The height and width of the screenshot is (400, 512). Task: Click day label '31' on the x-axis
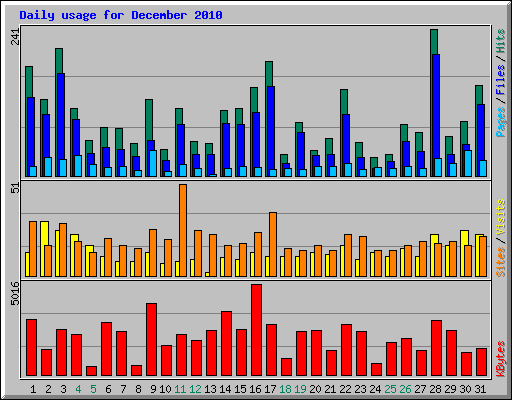(480, 389)
